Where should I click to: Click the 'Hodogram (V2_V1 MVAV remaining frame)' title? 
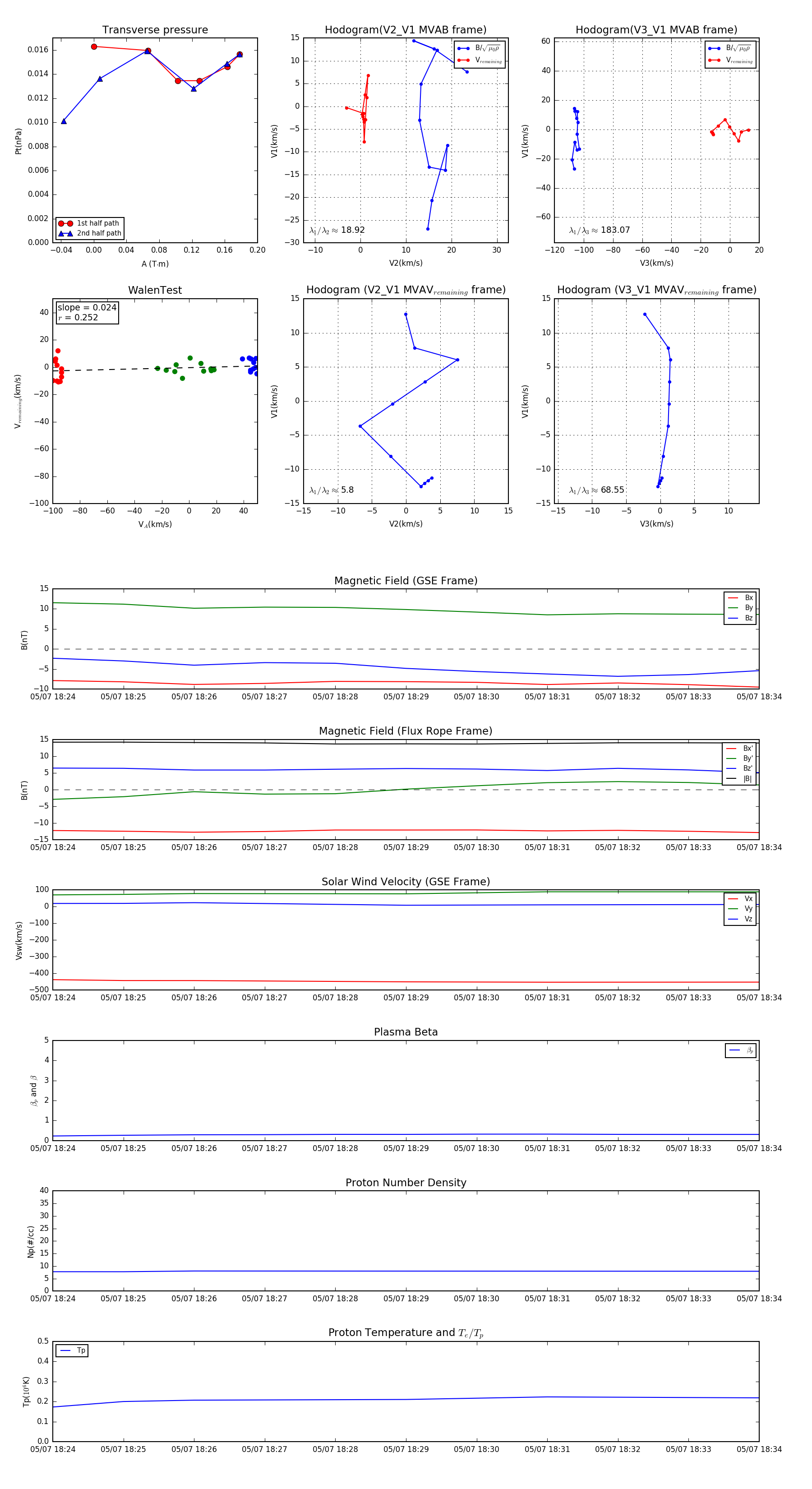click(406, 290)
